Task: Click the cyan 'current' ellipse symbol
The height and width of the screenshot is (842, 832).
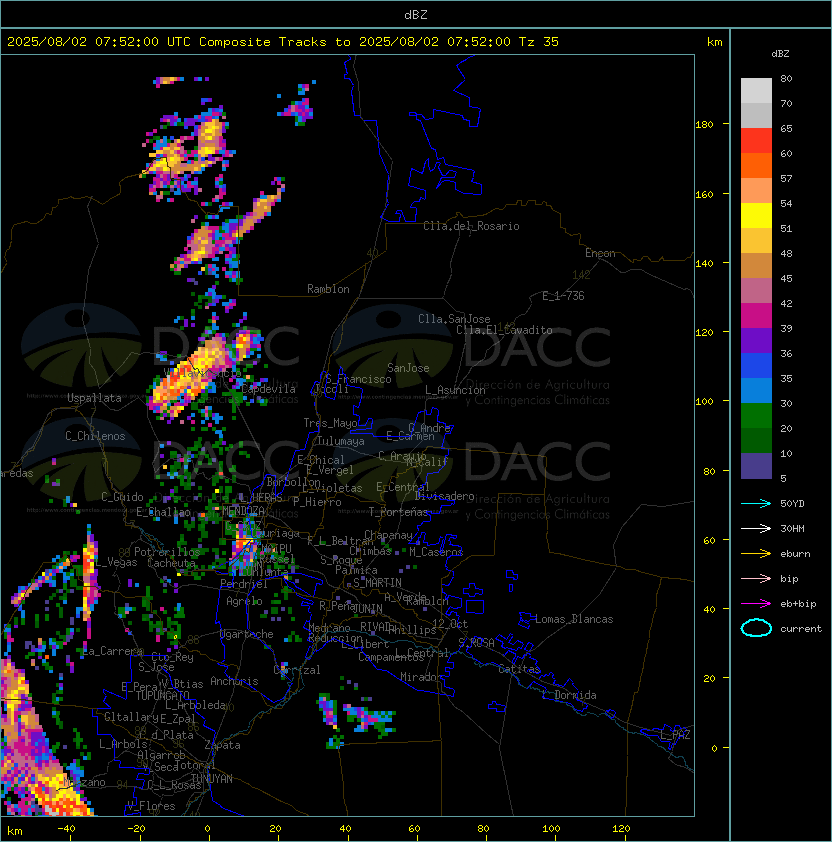Action: (756, 628)
